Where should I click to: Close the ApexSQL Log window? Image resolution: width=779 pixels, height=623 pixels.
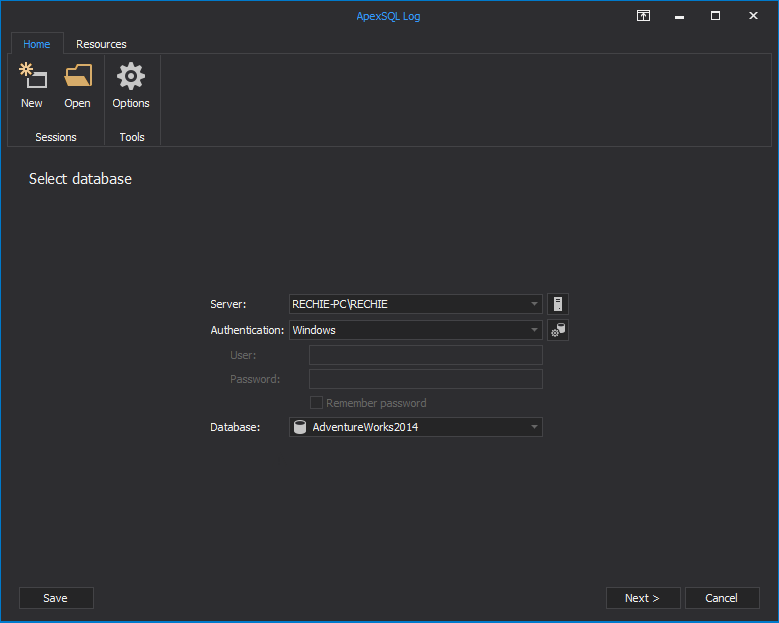click(752, 16)
